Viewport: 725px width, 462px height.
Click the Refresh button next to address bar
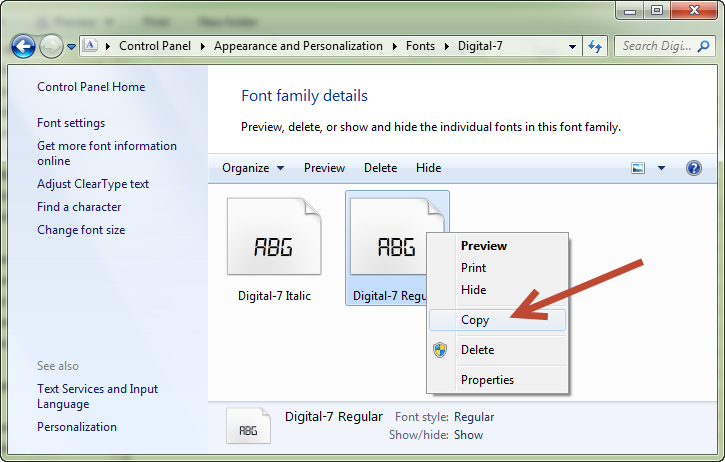pos(595,46)
